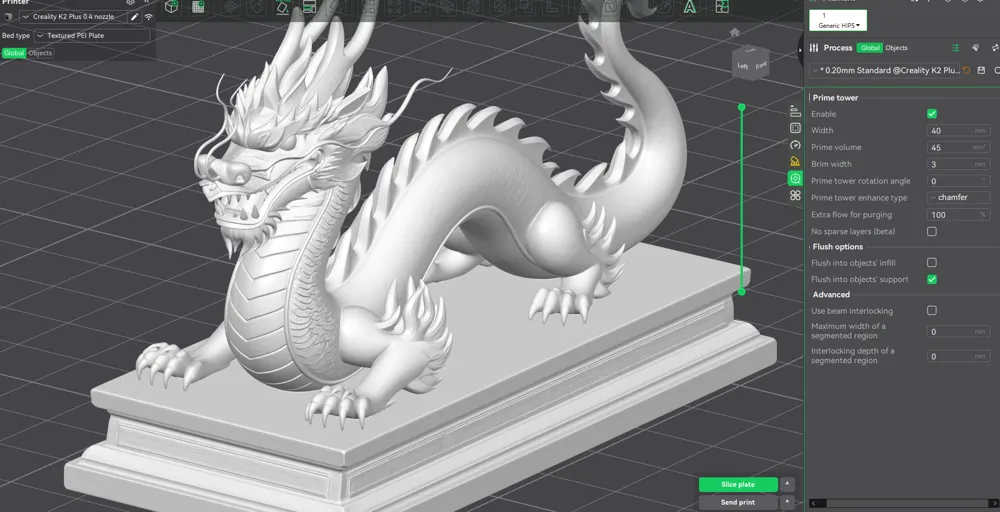Click the Lay on face toolbar icon
The width and height of the screenshot is (1000, 512).
click(x=283, y=6)
